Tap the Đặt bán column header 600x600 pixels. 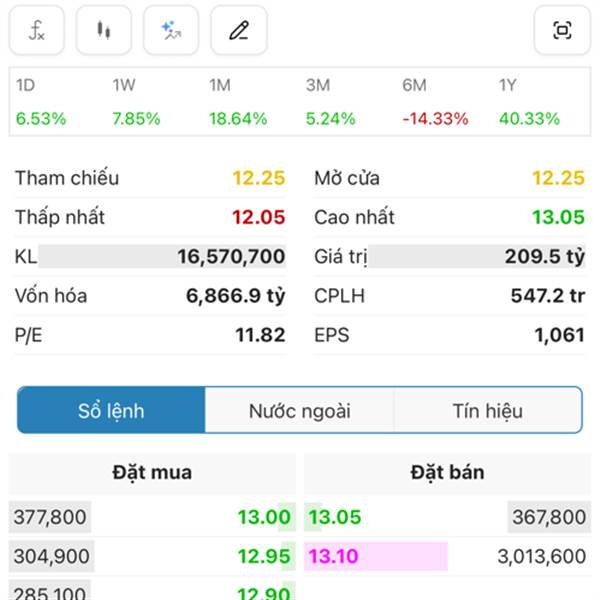[x=447, y=473]
